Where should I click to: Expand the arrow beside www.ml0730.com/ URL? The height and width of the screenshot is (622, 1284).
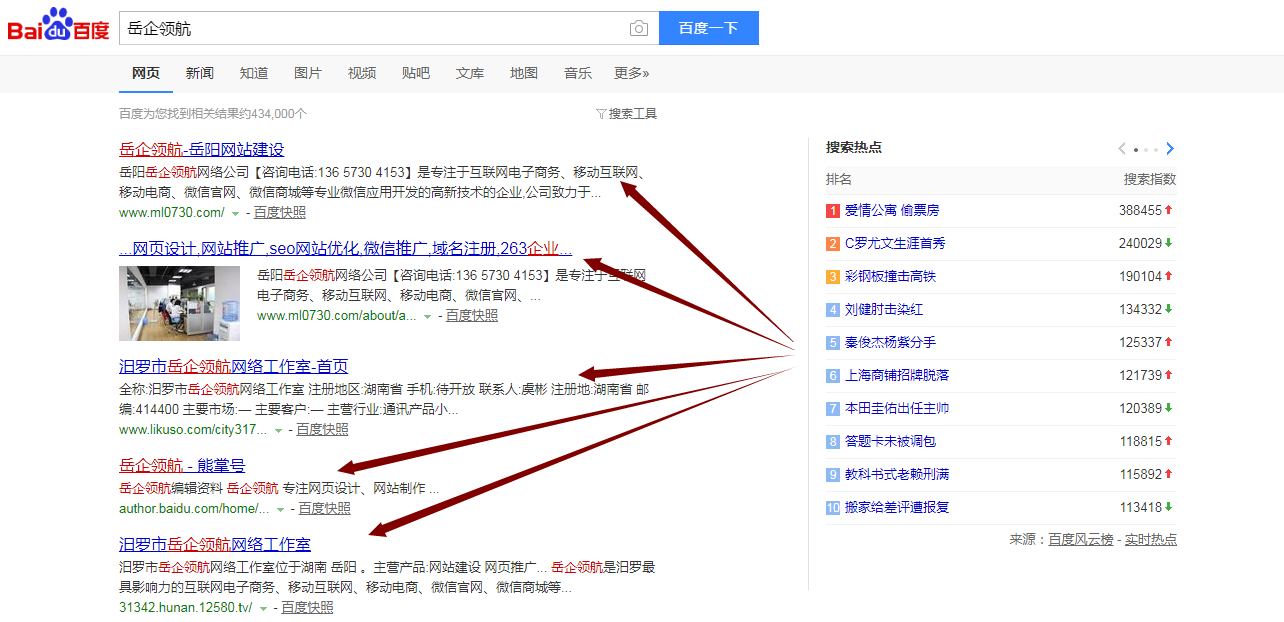tap(236, 213)
